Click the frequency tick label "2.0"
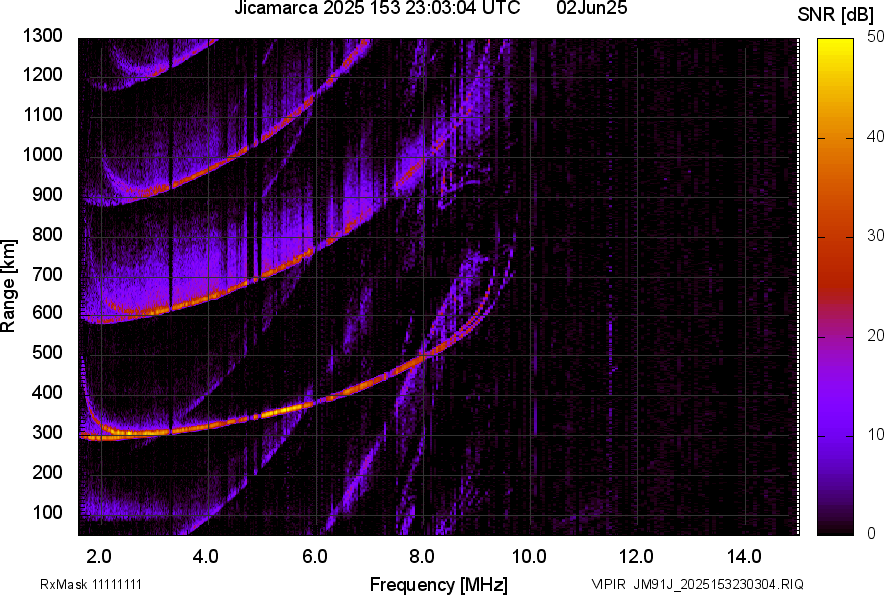Viewport: 884px width, 595px height. [x=99, y=557]
